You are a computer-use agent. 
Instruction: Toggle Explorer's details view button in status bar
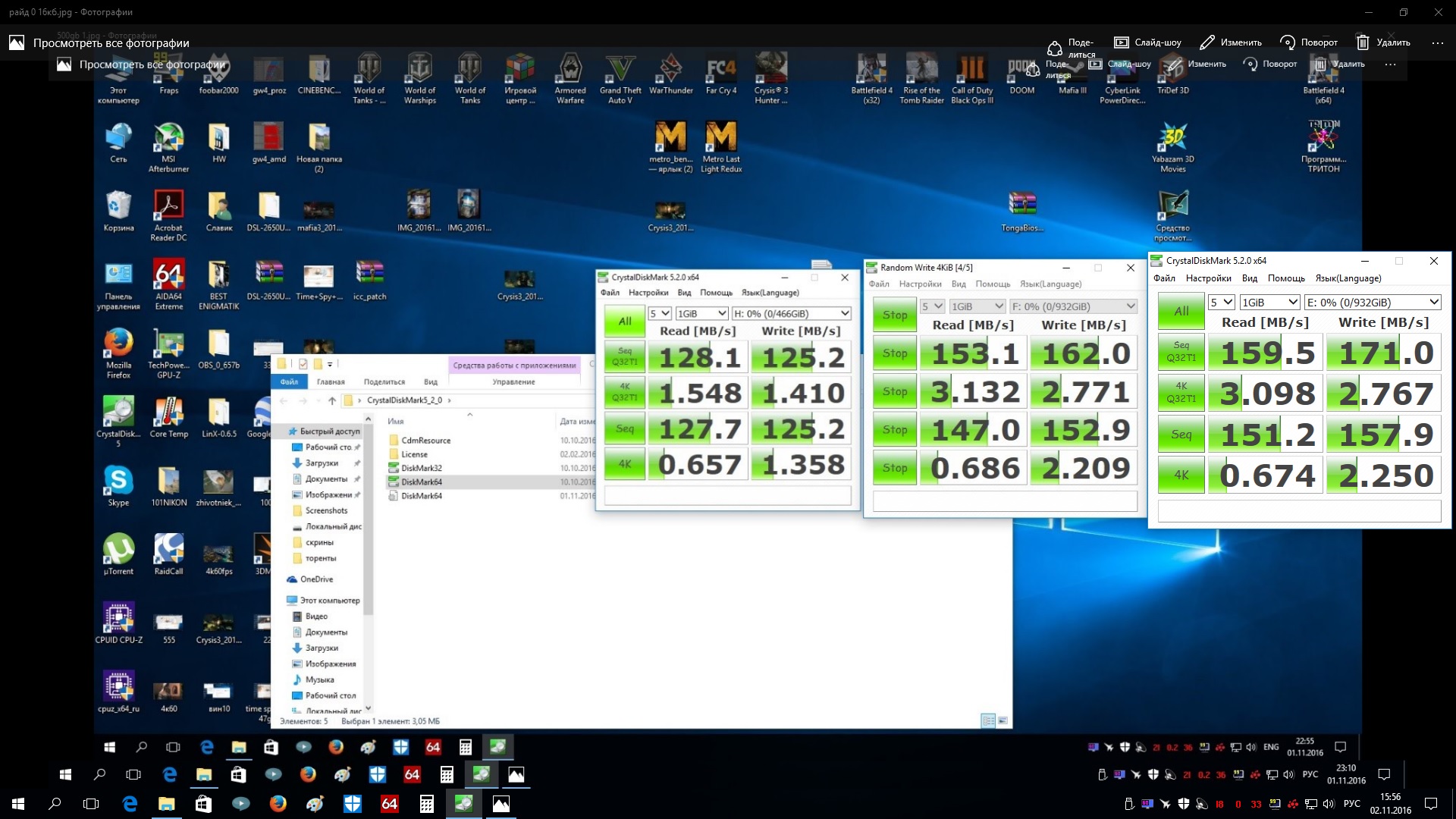coord(987,720)
